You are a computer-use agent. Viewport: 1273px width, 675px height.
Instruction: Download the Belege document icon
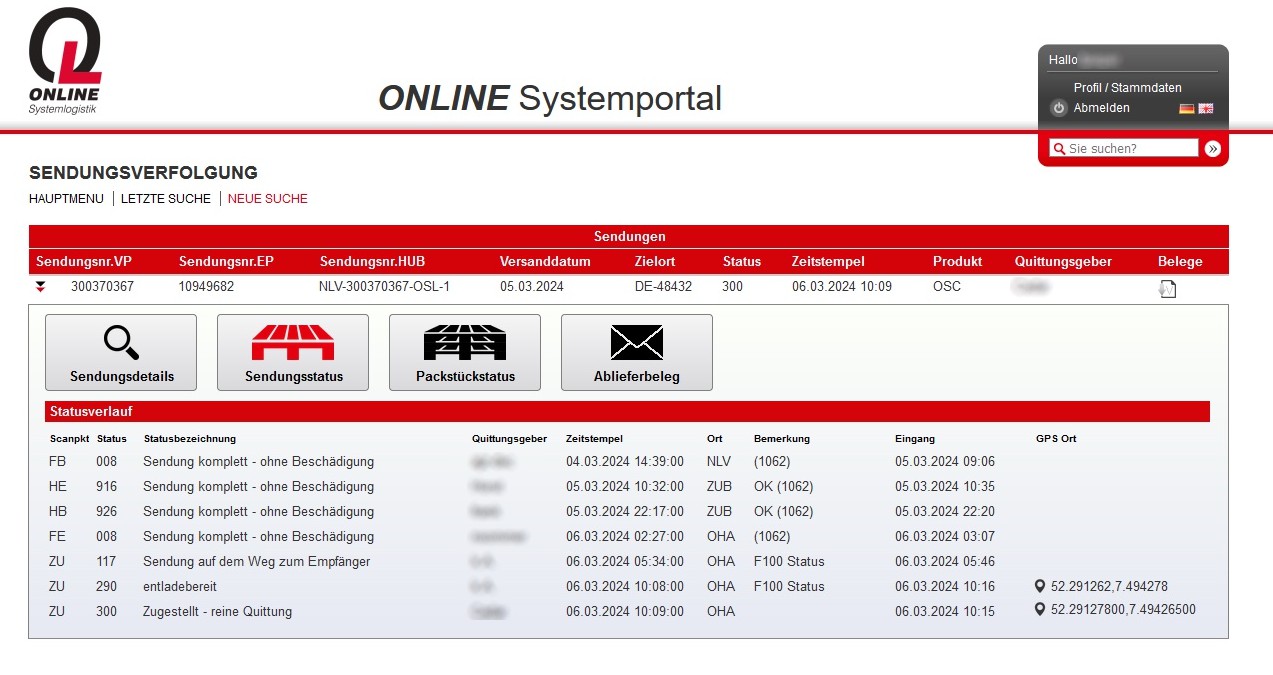[1167, 289]
